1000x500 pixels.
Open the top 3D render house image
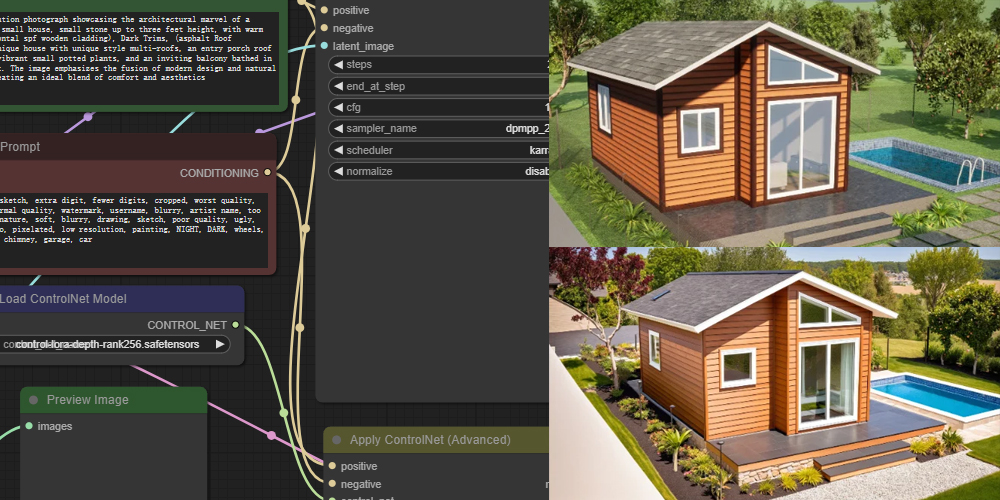774,123
